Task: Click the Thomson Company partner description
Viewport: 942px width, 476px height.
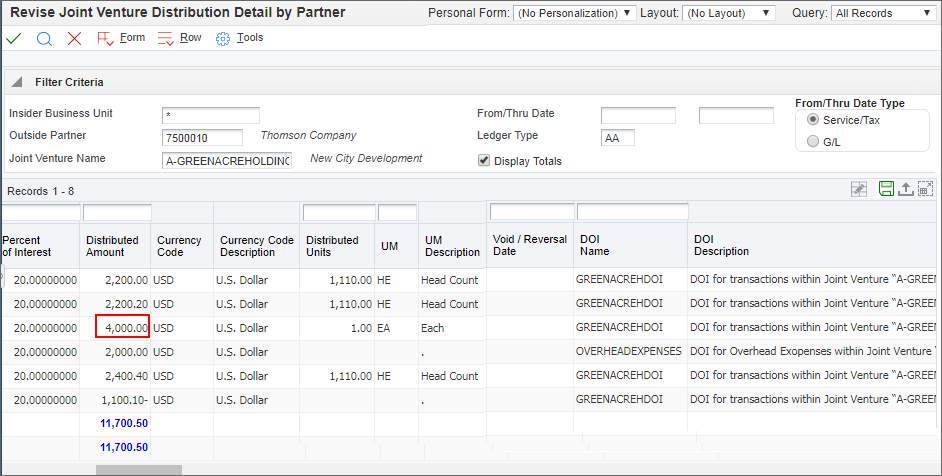Action: tap(308, 135)
